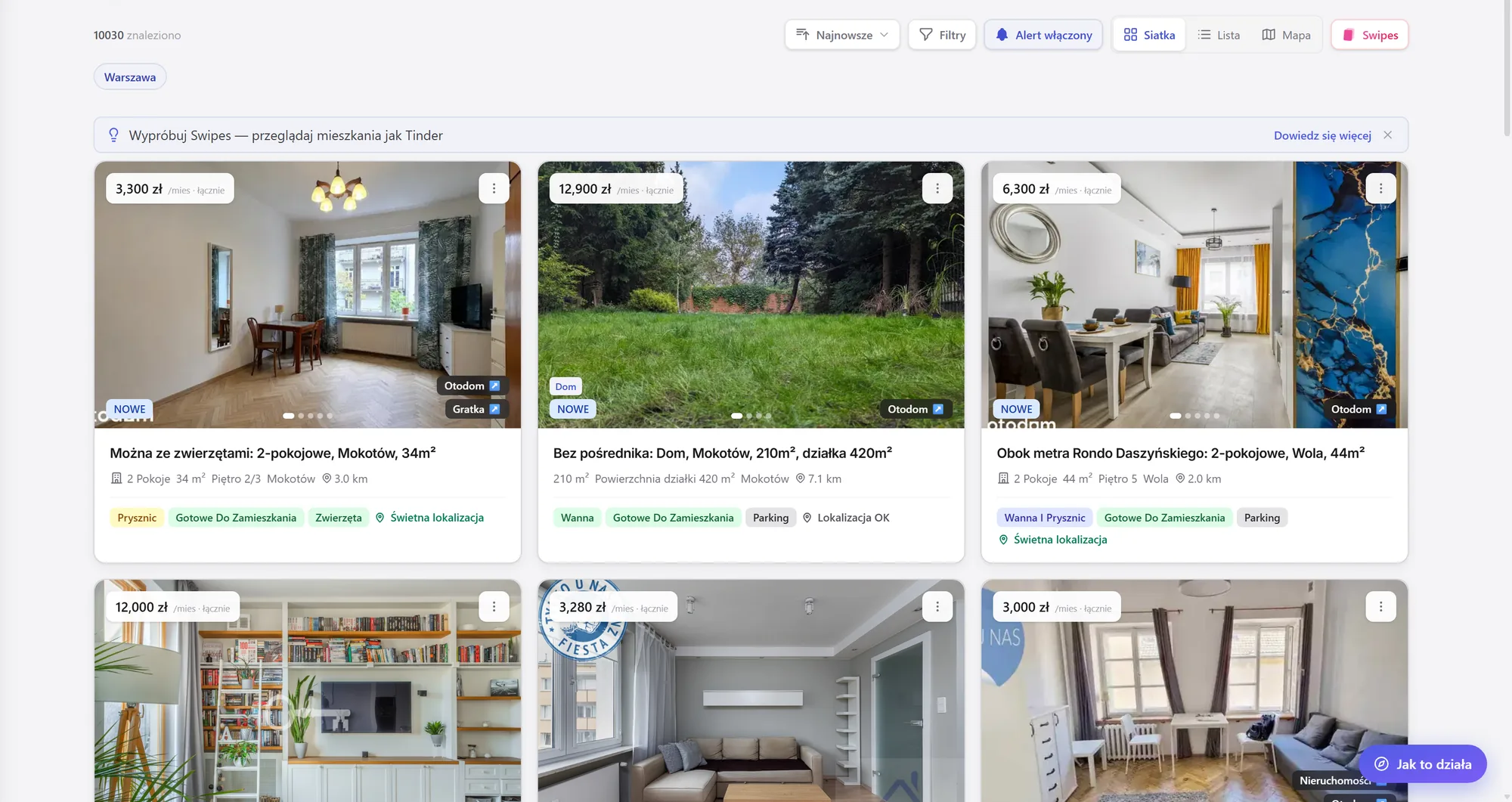Screen dimensions: 1512x802
Task: Open the Mokotów house garden photo
Action: (751, 295)
